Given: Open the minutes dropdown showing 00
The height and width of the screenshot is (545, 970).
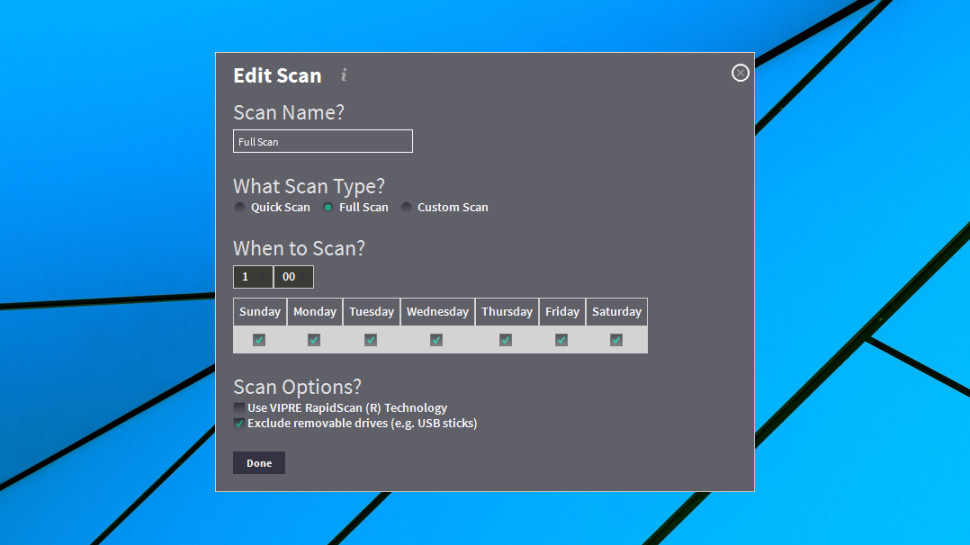Looking at the screenshot, I should [x=294, y=277].
